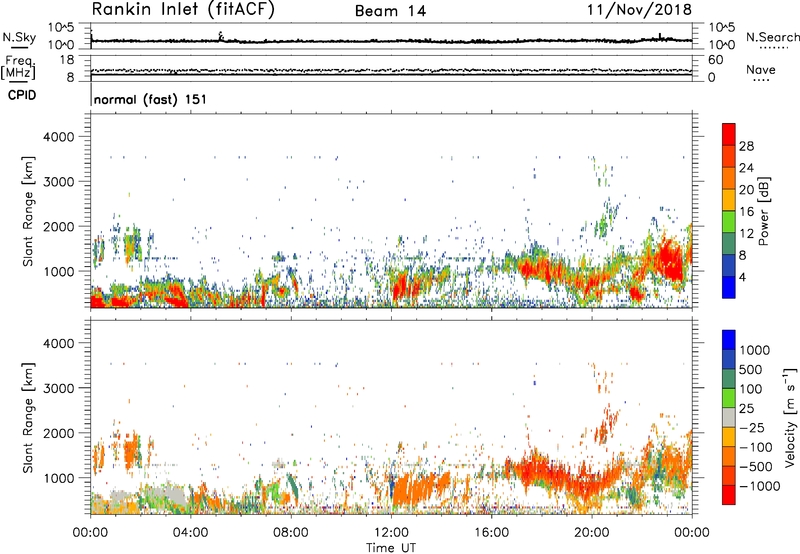Click the '4' value on power colorbar
The width and height of the screenshot is (800, 554).
point(742,277)
